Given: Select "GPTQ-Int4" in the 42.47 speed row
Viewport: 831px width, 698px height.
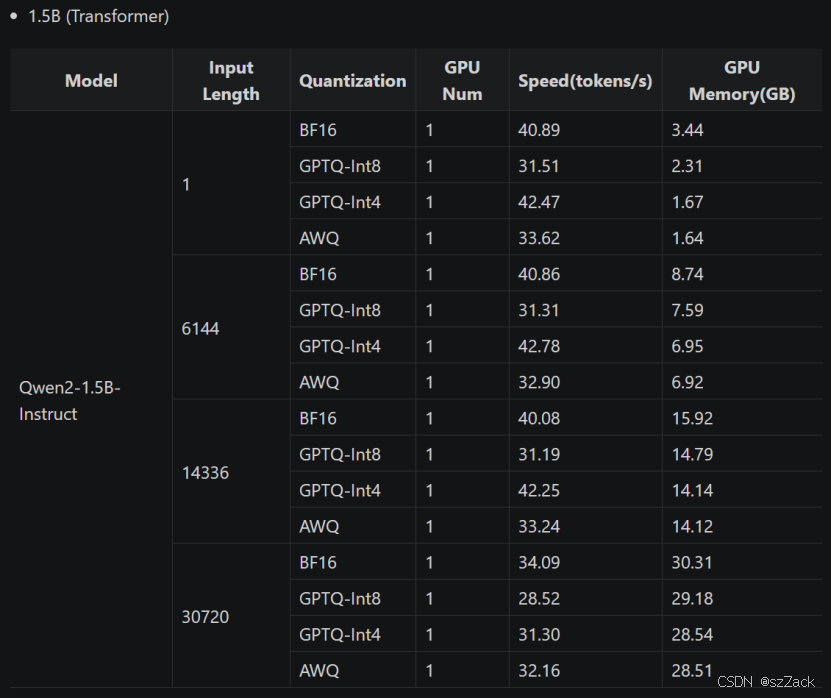Looking at the screenshot, I should 340,202.
